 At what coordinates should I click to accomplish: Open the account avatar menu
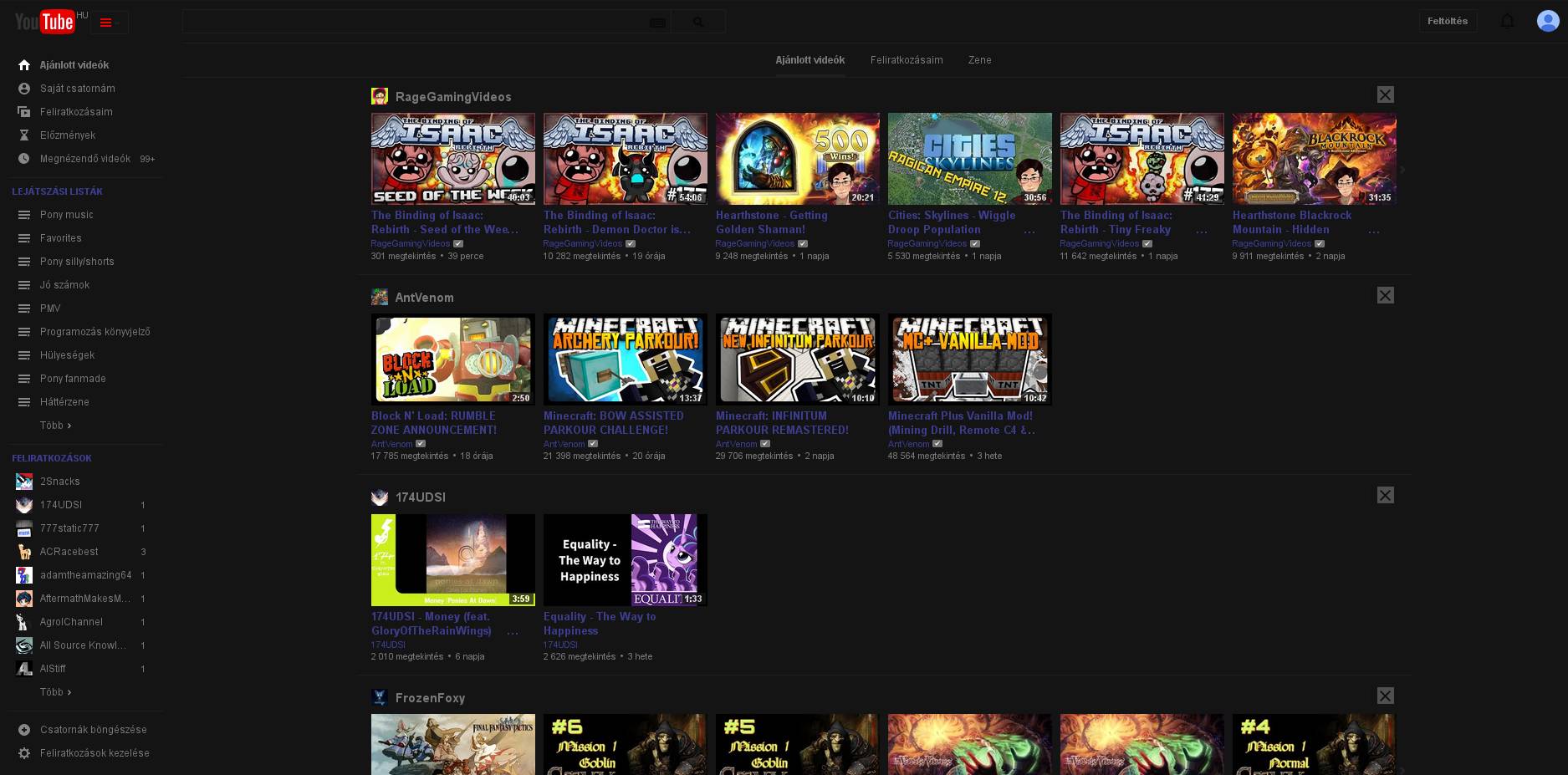[x=1547, y=21]
